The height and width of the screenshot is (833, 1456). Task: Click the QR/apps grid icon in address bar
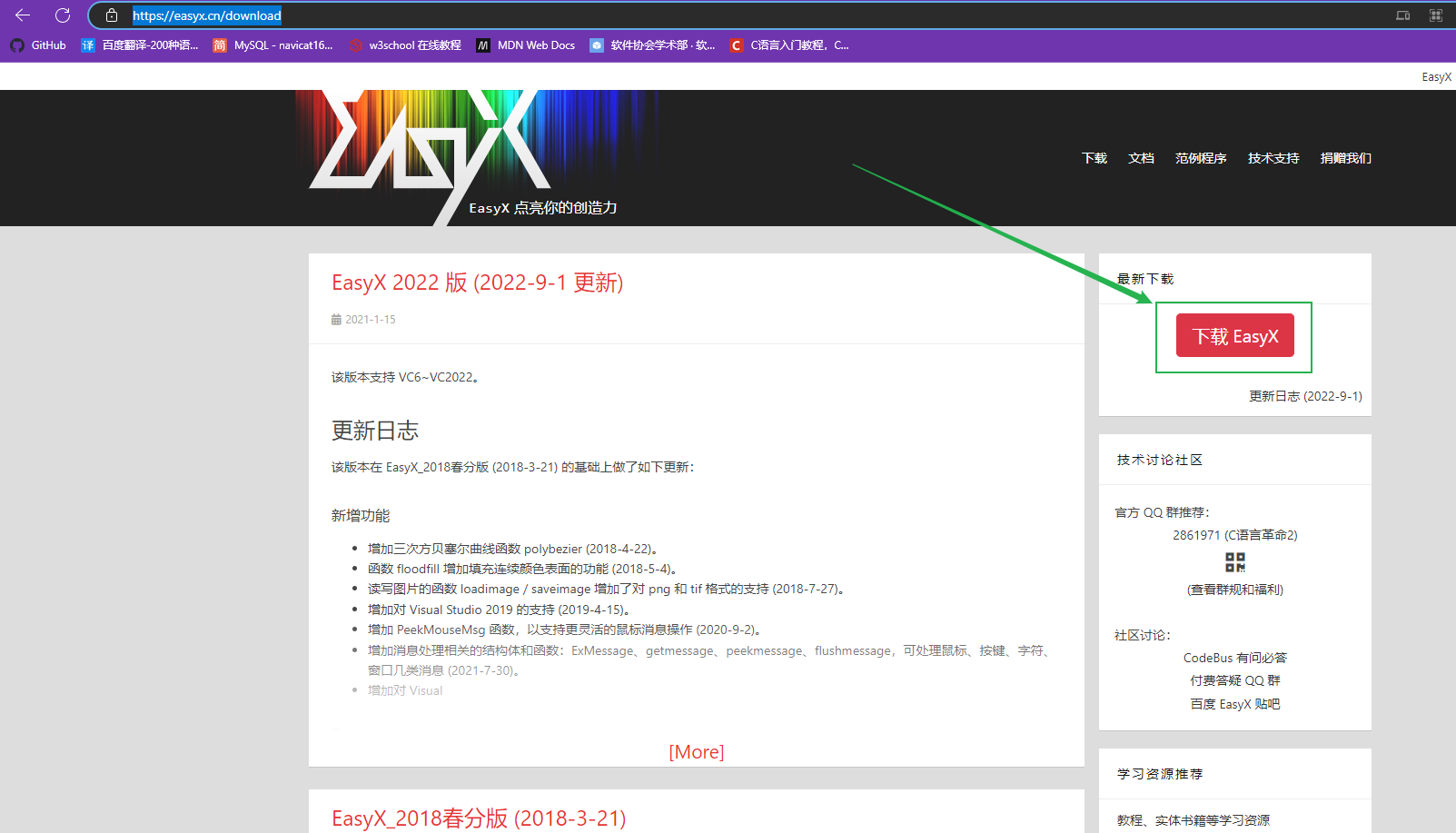1436,15
